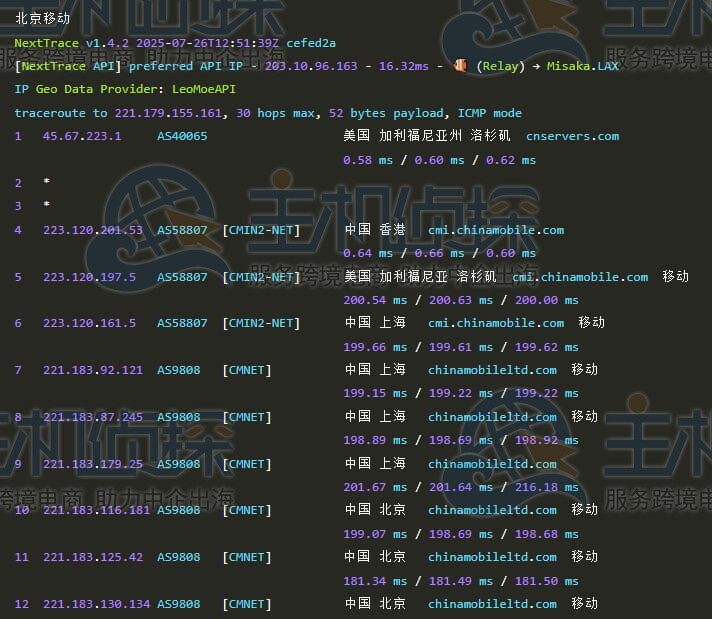
Task: Click the fish emoji icon before (Relay)
Action: tap(460, 66)
